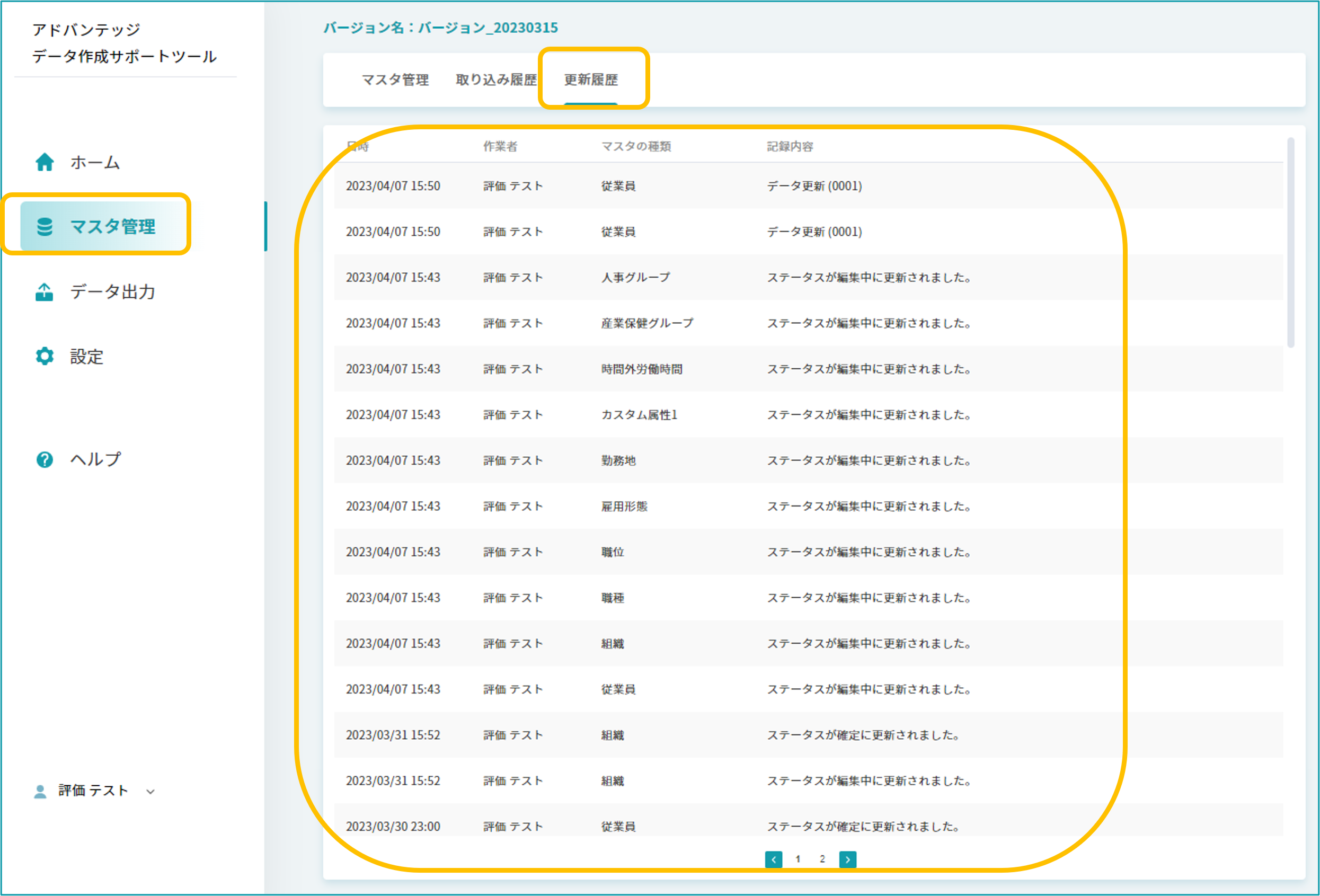Image resolution: width=1320 pixels, height=896 pixels.
Task: Go to next page with right arrow
Action: pos(847,859)
